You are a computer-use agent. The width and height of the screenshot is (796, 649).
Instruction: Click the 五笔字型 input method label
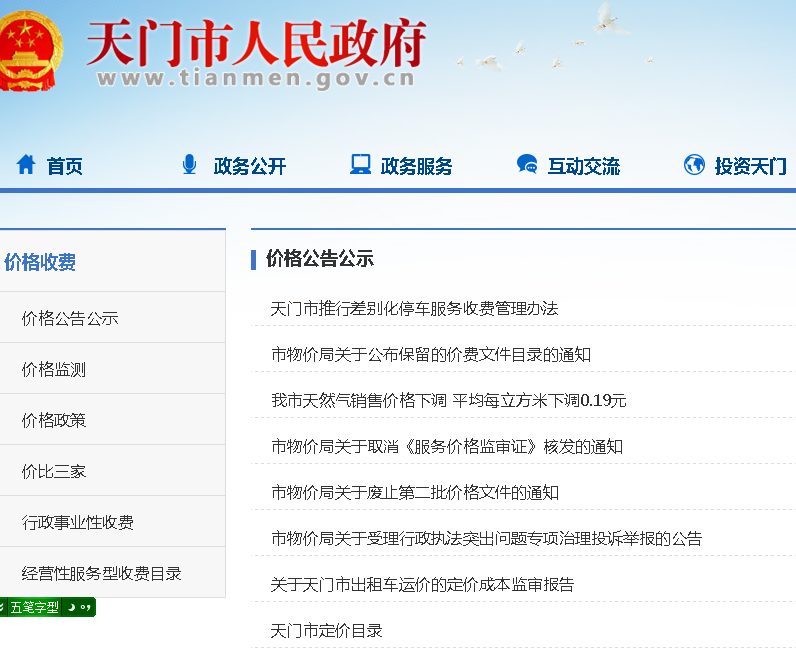pyautogui.click(x=34, y=607)
